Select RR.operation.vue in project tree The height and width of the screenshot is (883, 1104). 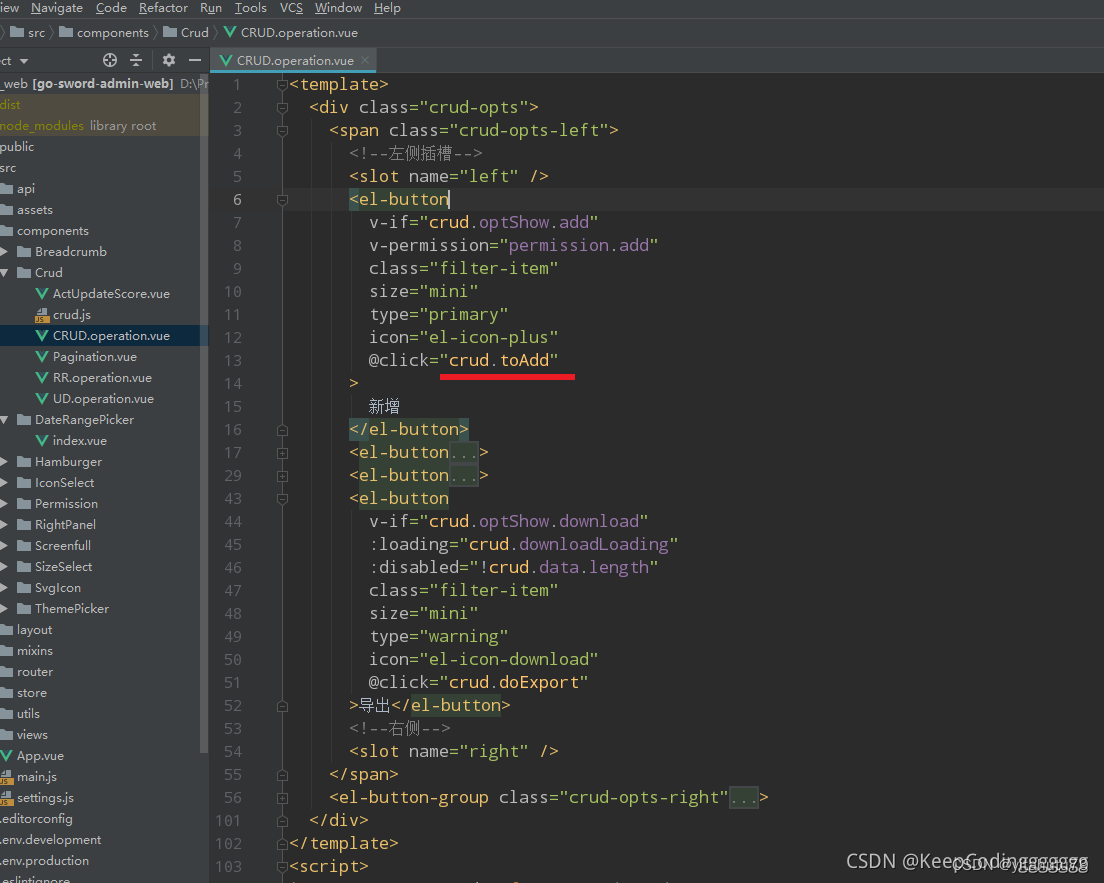click(x=102, y=378)
